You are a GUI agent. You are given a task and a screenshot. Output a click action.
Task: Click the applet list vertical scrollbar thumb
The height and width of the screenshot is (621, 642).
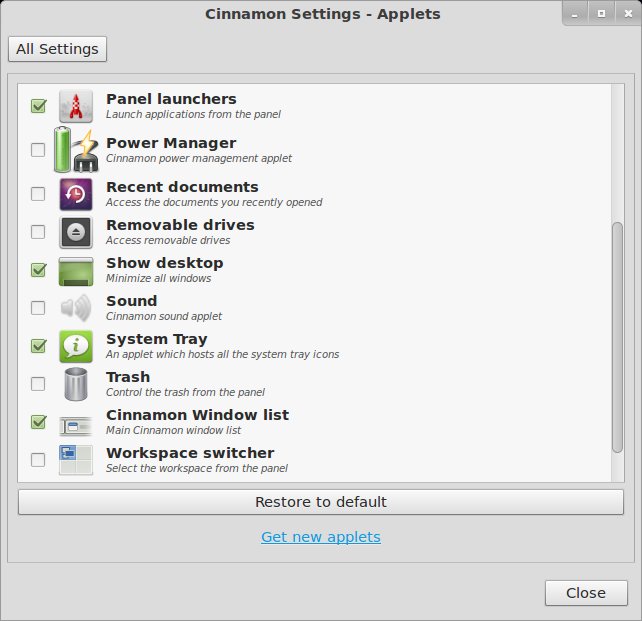[x=617, y=338]
